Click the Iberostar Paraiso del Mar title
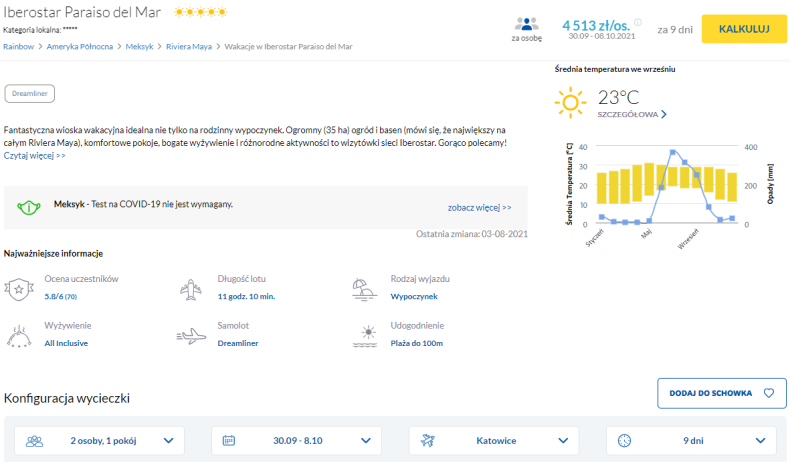This screenshot has width=790, height=462. (x=82, y=12)
